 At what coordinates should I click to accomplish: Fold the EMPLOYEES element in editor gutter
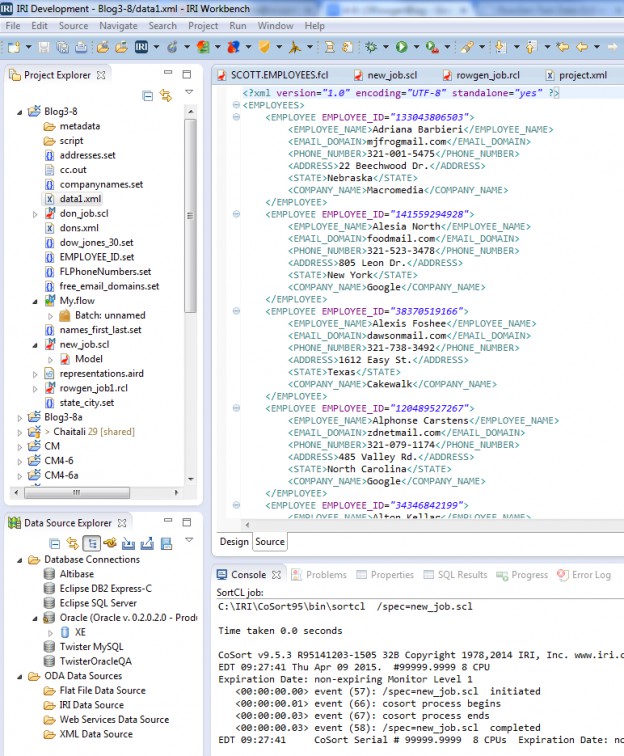click(236, 105)
